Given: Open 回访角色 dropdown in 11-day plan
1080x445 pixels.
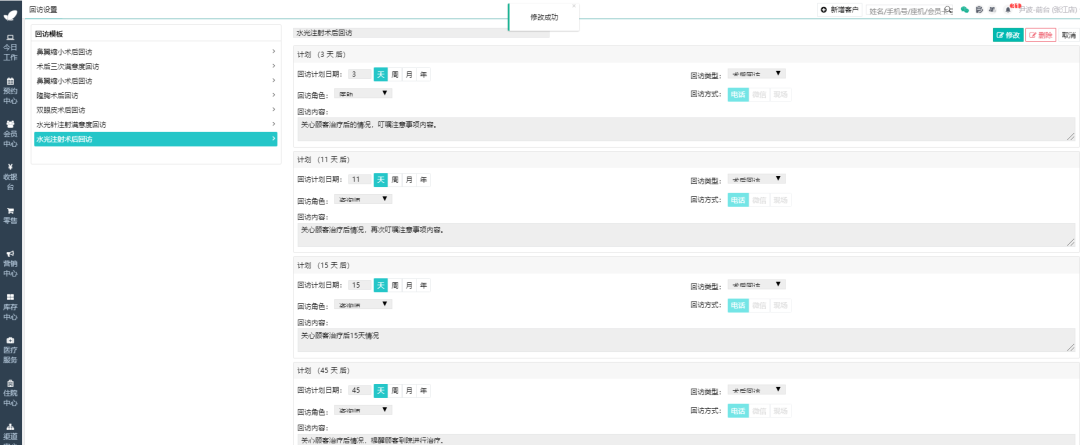Looking at the screenshot, I should (x=363, y=198).
